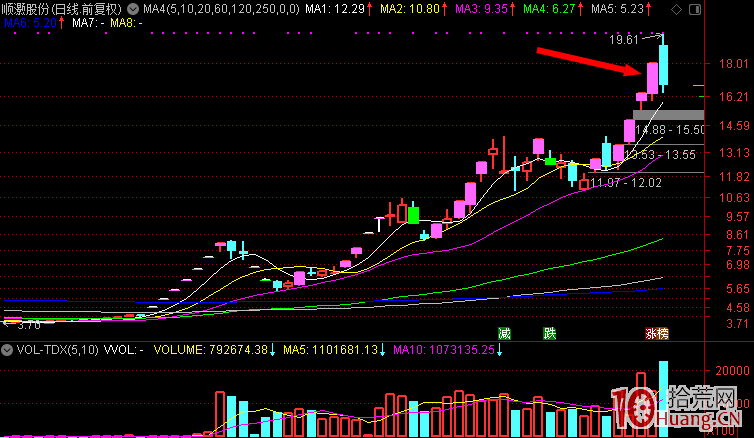This screenshot has width=754, height=438.
Task: Click the 3.71 price axis label
Action: point(738,324)
